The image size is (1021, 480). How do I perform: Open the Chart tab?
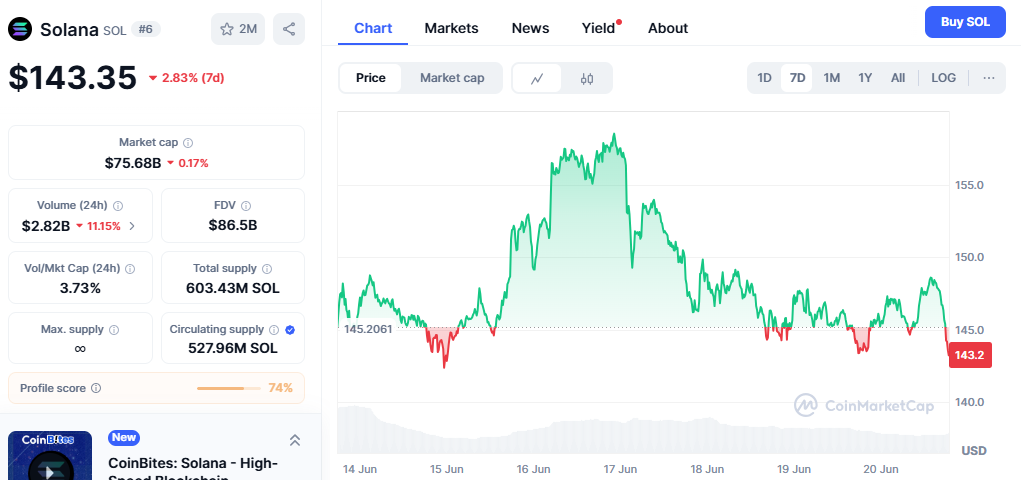(x=373, y=28)
